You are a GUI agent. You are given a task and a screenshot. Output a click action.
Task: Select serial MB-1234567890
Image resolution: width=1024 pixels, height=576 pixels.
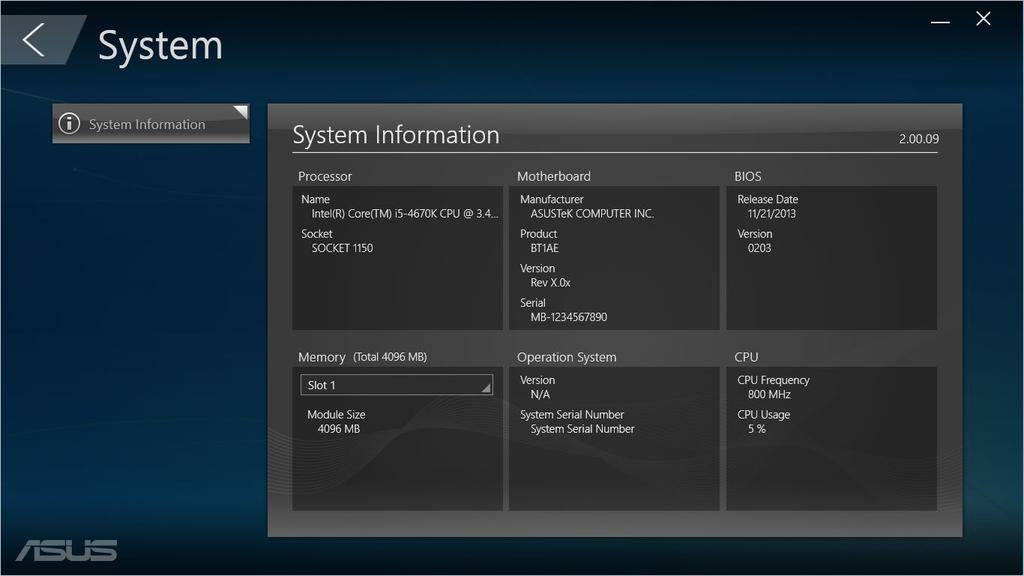pyautogui.click(x=569, y=317)
